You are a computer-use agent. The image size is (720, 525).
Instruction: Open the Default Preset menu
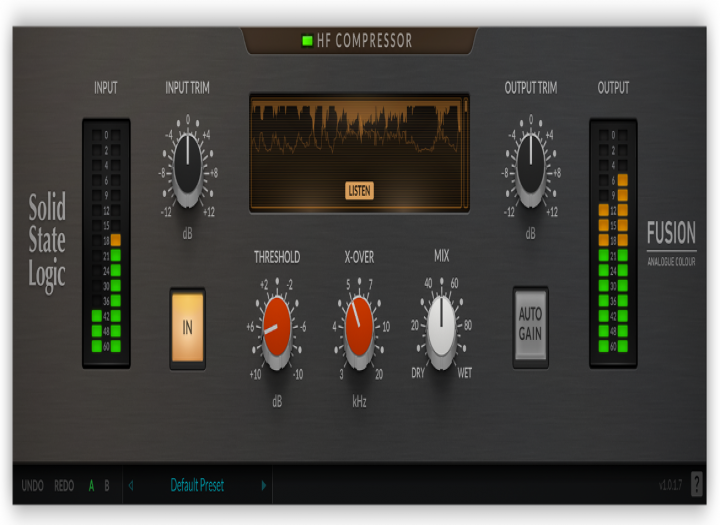(197, 485)
